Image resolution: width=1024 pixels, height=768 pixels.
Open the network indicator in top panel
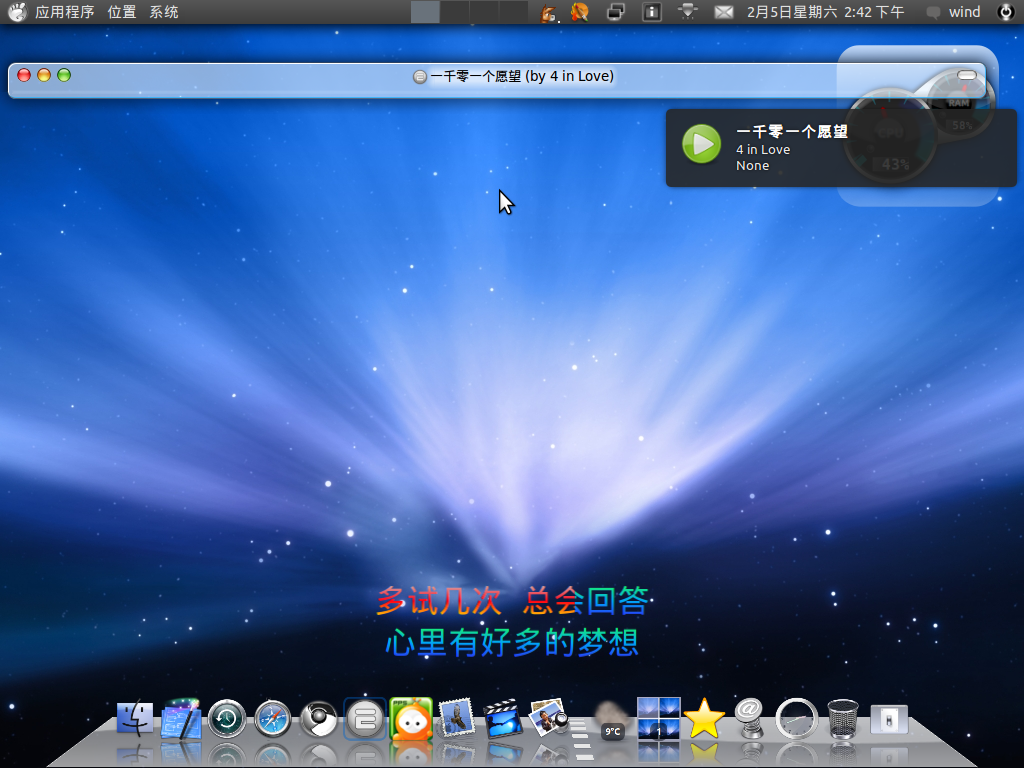pos(688,12)
